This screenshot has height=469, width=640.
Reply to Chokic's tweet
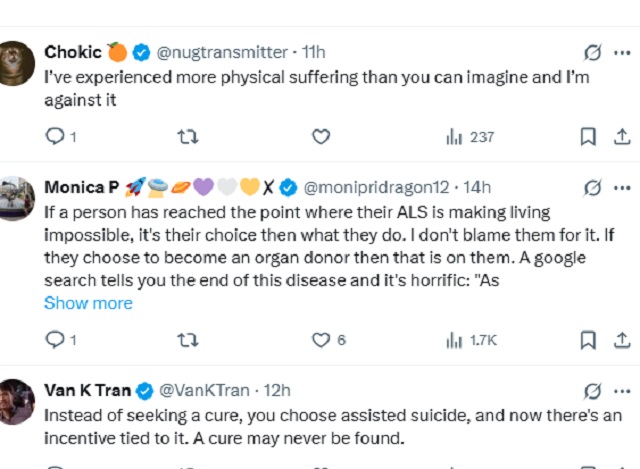[55, 136]
